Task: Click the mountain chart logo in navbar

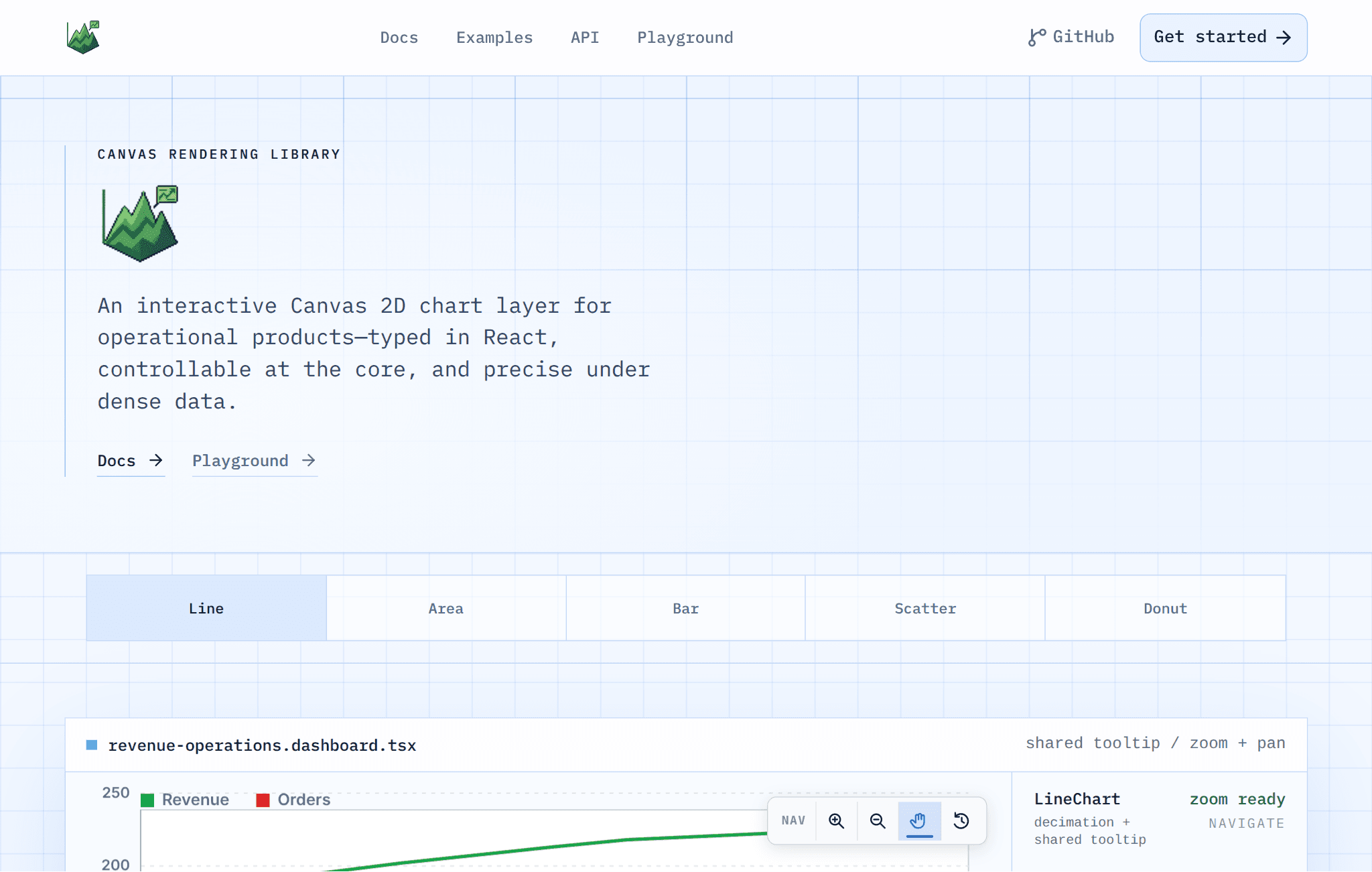Action: (83, 38)
